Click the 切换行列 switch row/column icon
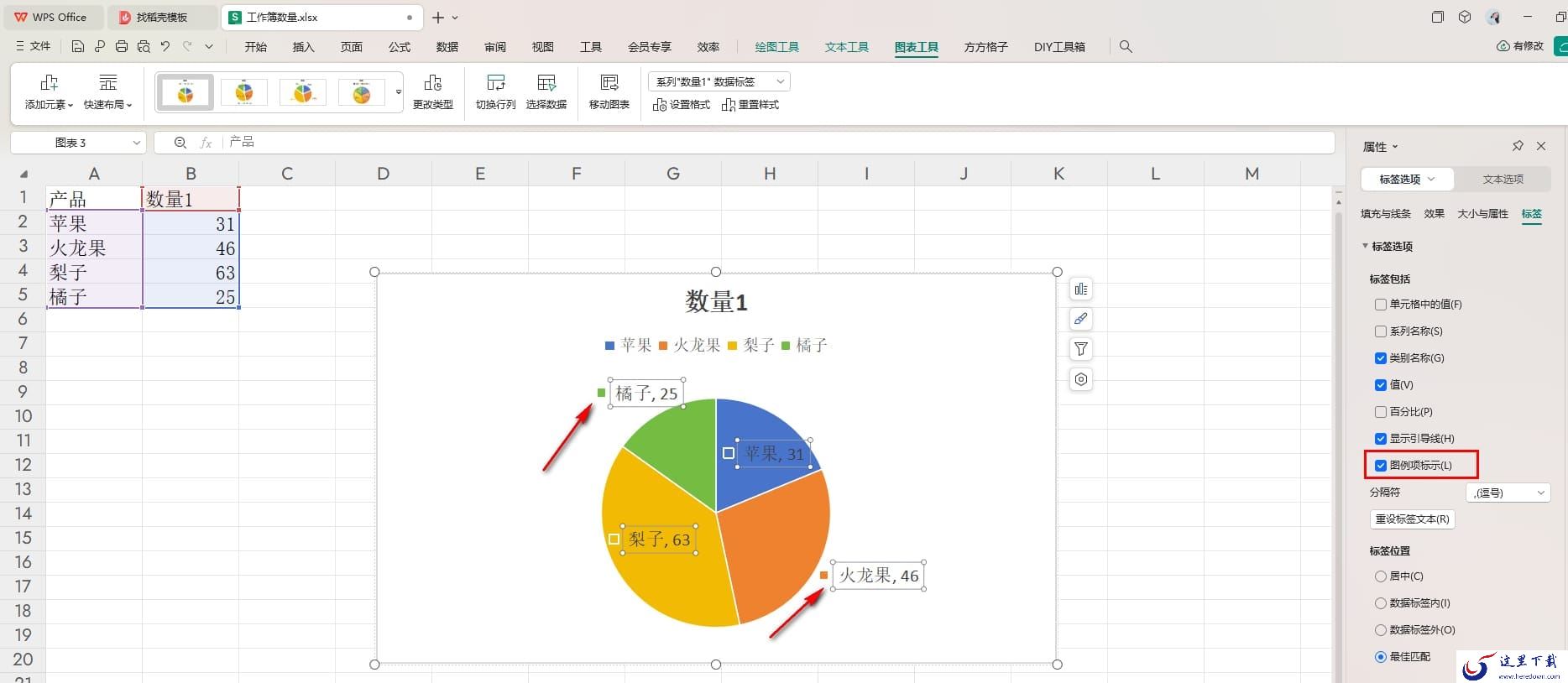 pyautogui.click(x=495, y=82)
